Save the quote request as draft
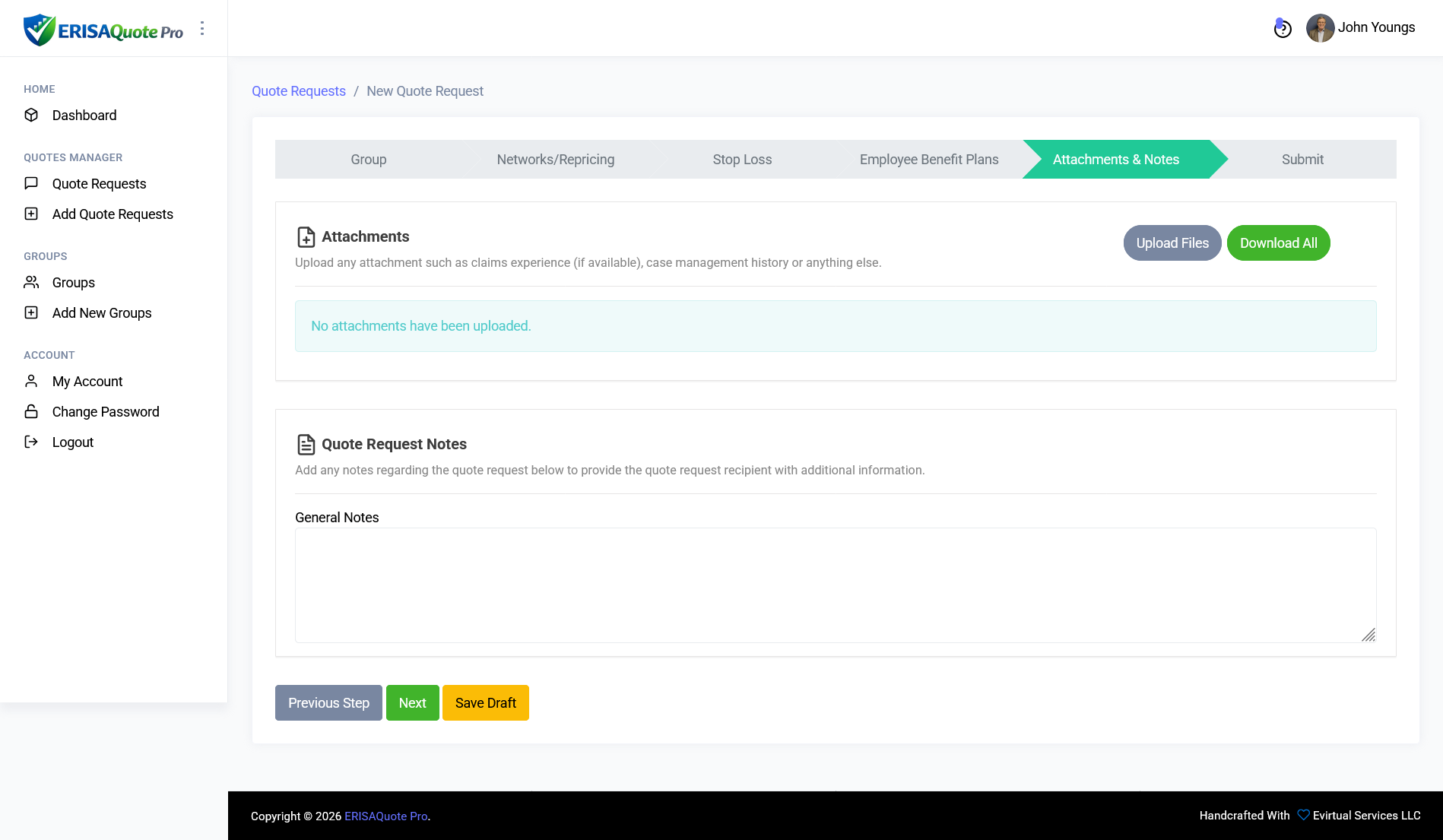This screenshot has width=1443, height=840. coord(485,703)
